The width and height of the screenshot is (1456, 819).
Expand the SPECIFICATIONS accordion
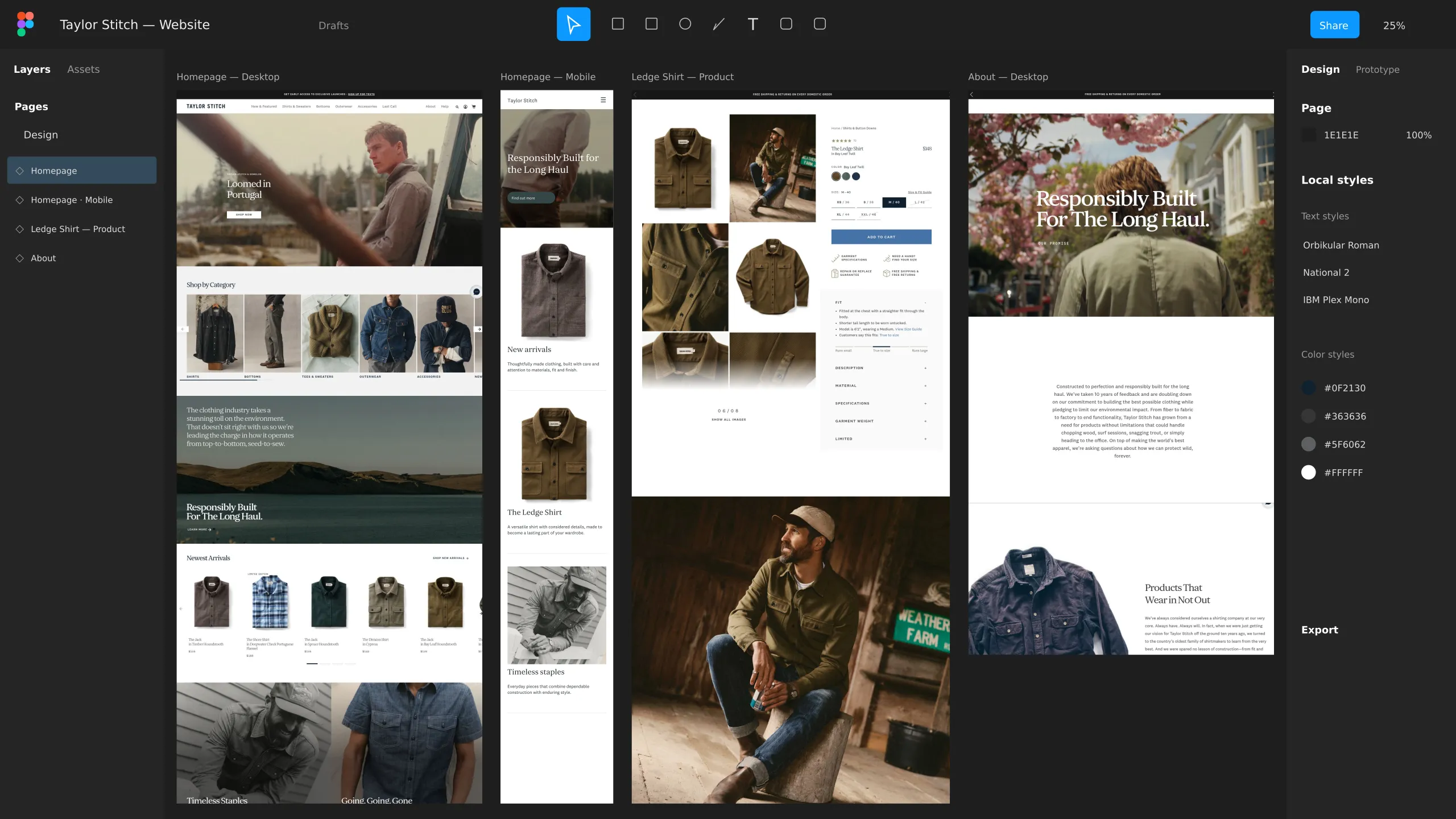881,403
